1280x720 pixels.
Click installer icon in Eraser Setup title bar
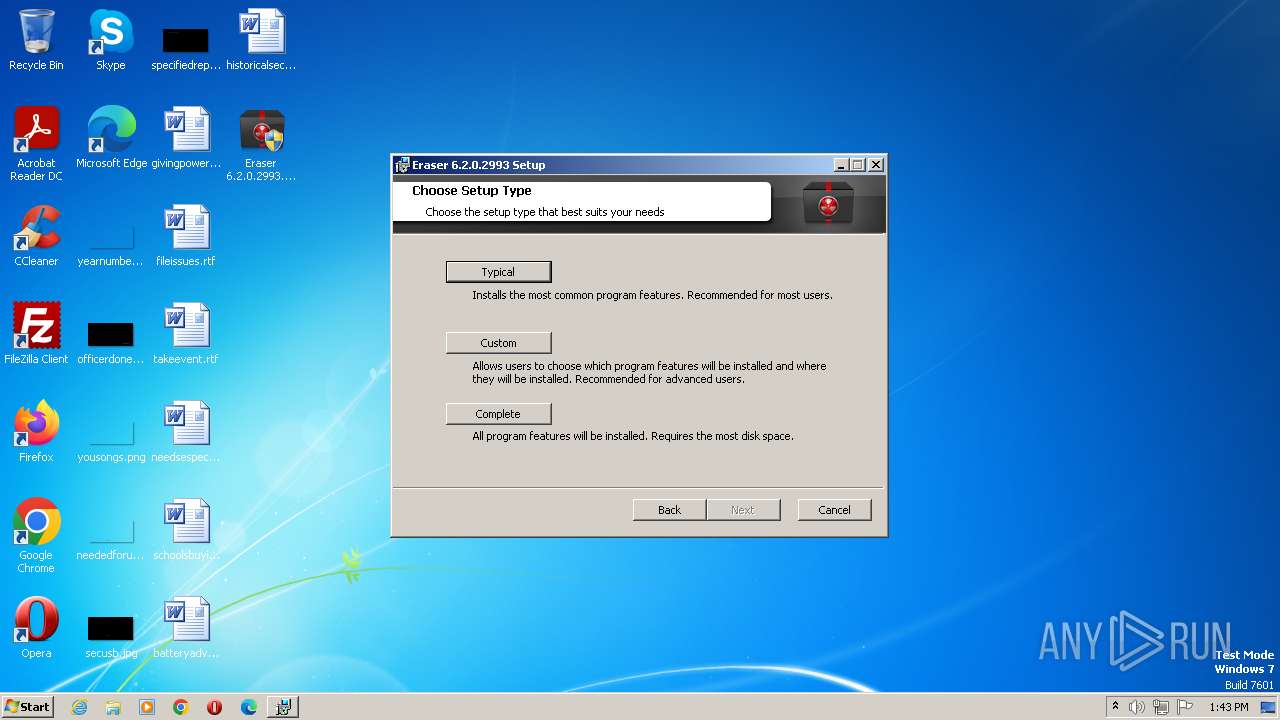tap(402, 165)
